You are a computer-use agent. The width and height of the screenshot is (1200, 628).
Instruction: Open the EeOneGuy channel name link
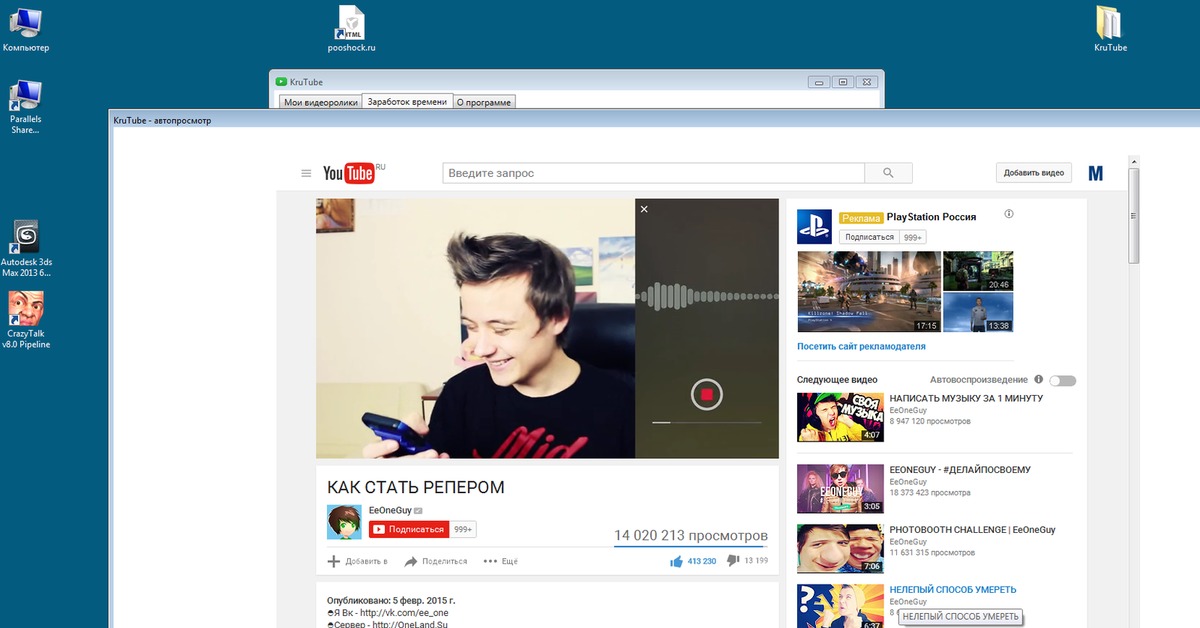click(390, 510)
